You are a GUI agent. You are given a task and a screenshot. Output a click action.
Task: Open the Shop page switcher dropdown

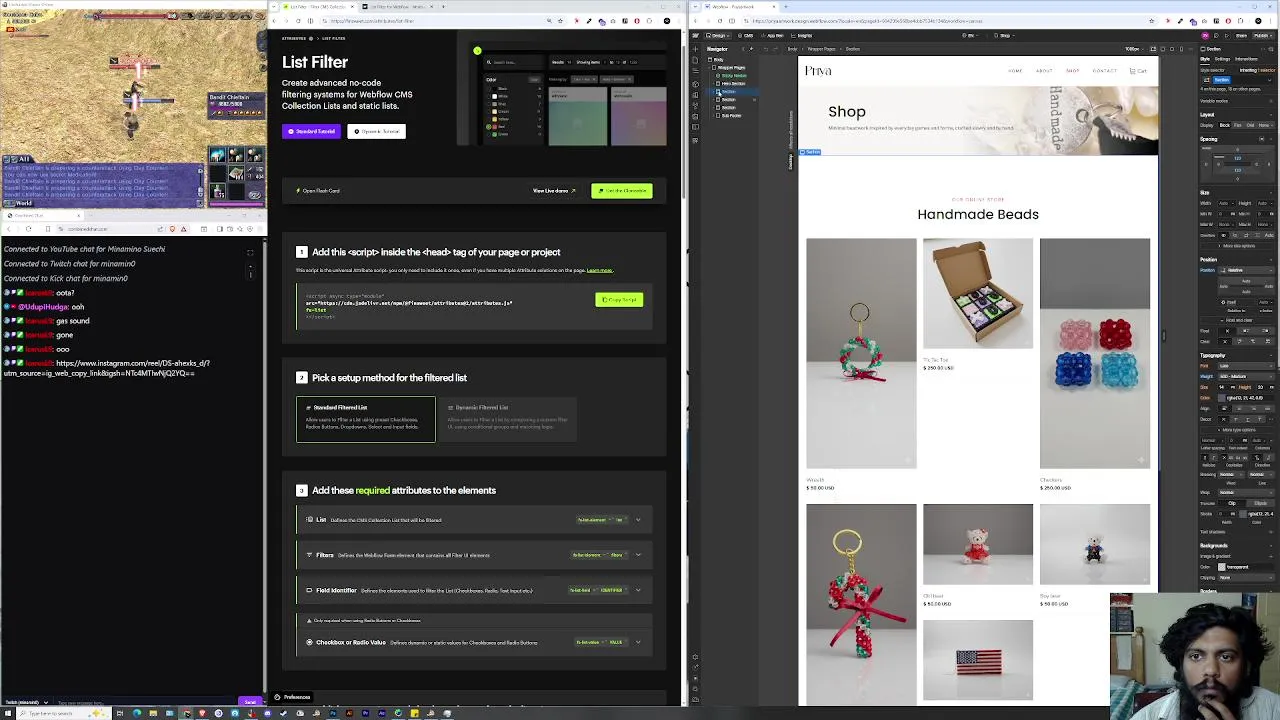[1005, 35]
